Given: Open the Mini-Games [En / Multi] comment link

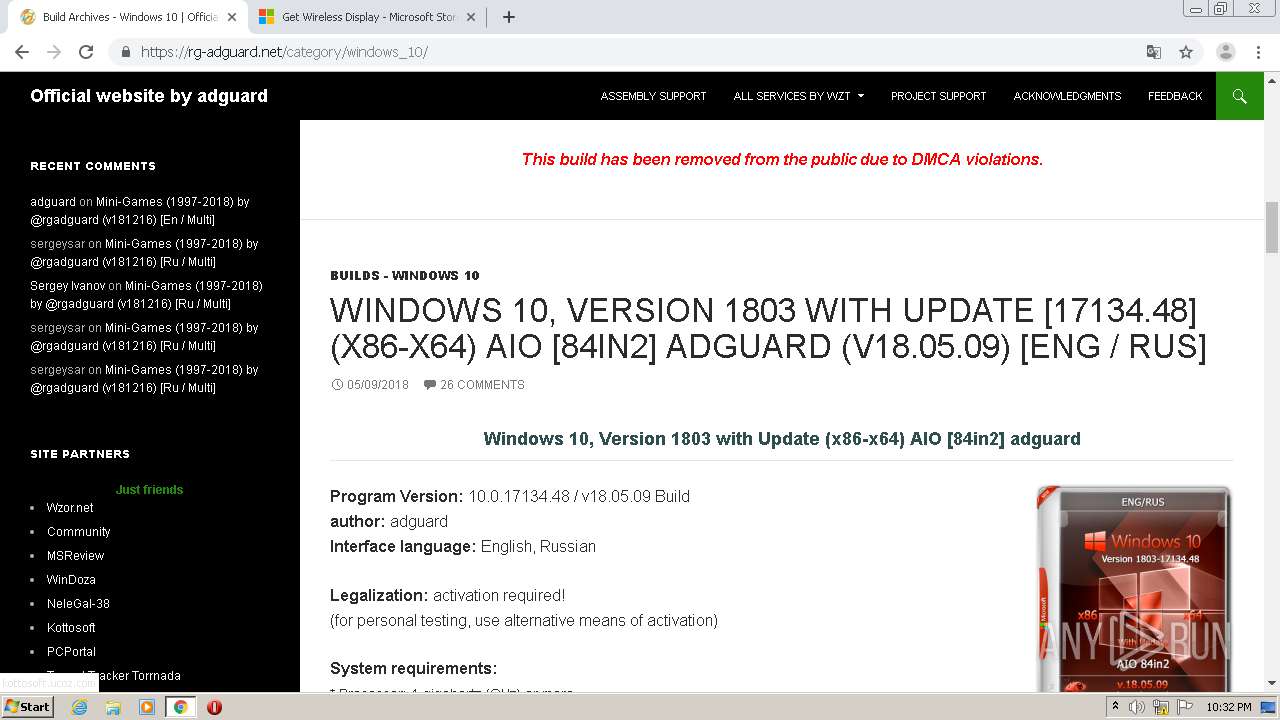Looking at the screenshot, I should tap(140, 211).
